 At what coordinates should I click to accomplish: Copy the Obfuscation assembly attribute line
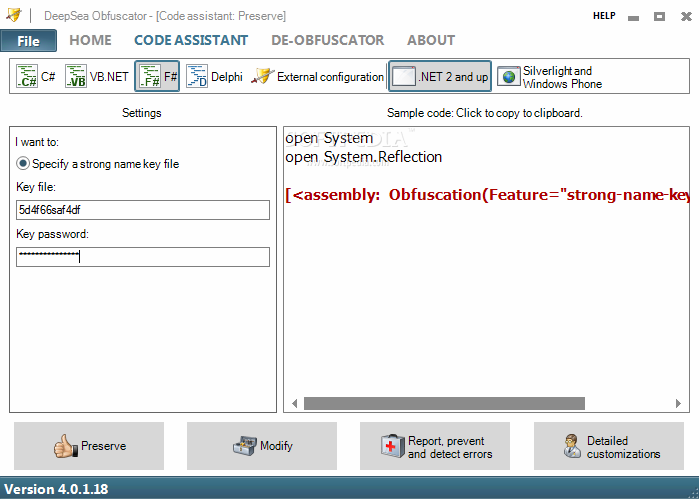(487, 195)
